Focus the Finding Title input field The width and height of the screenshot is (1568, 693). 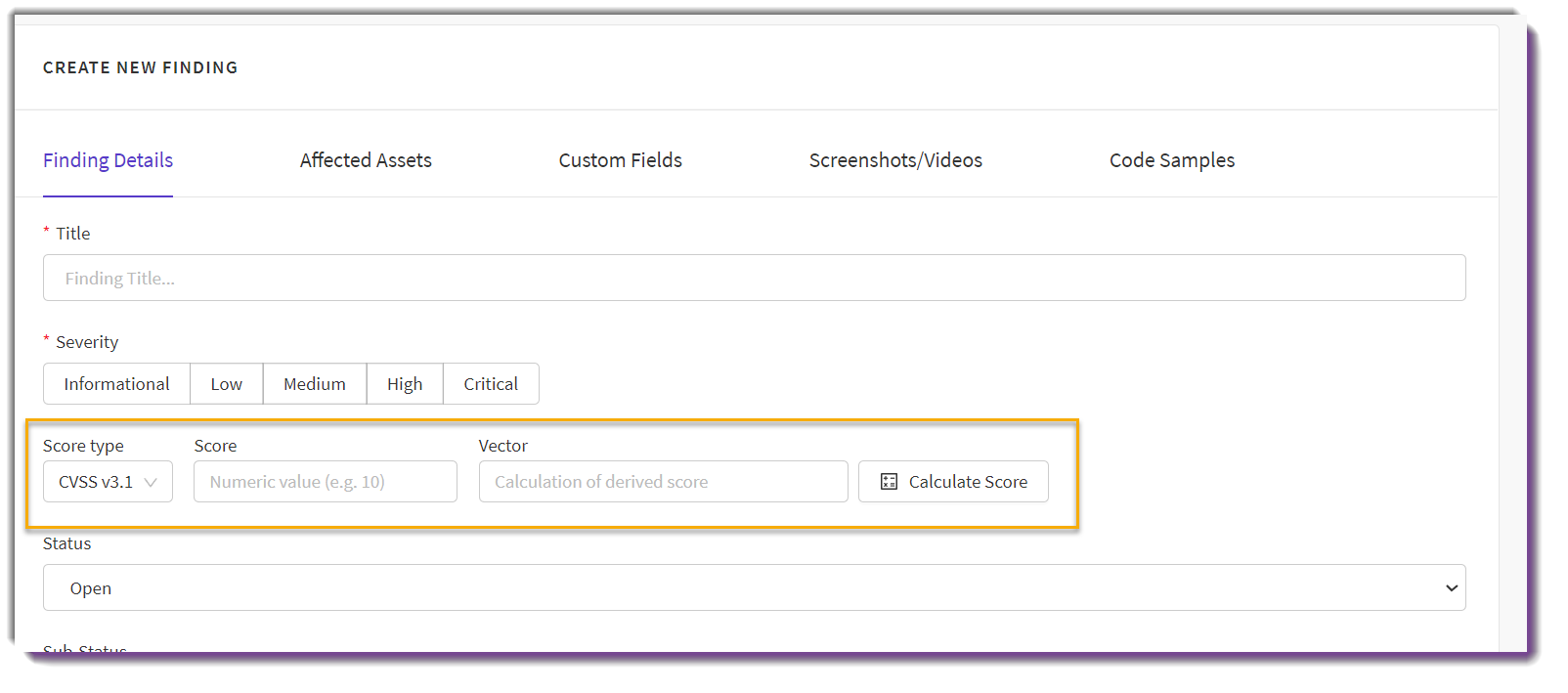click(x=754, y=278)
